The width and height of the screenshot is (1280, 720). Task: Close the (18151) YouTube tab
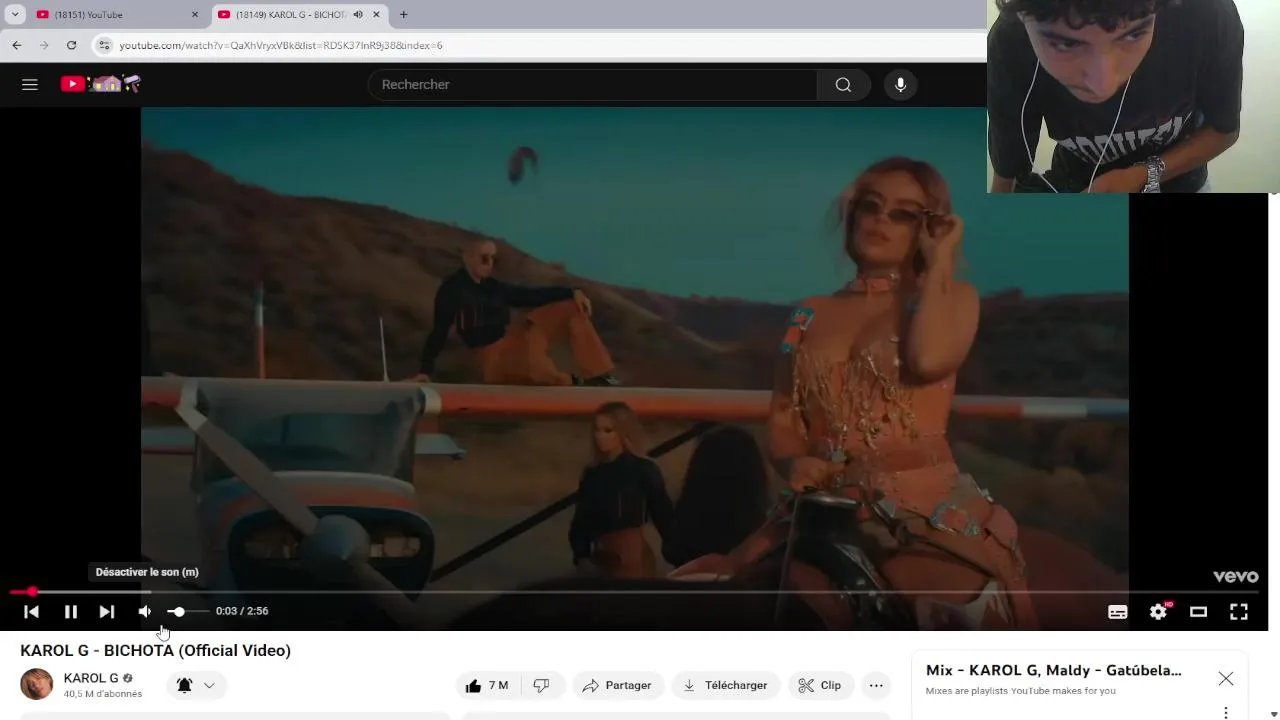[x=195, y=15]
